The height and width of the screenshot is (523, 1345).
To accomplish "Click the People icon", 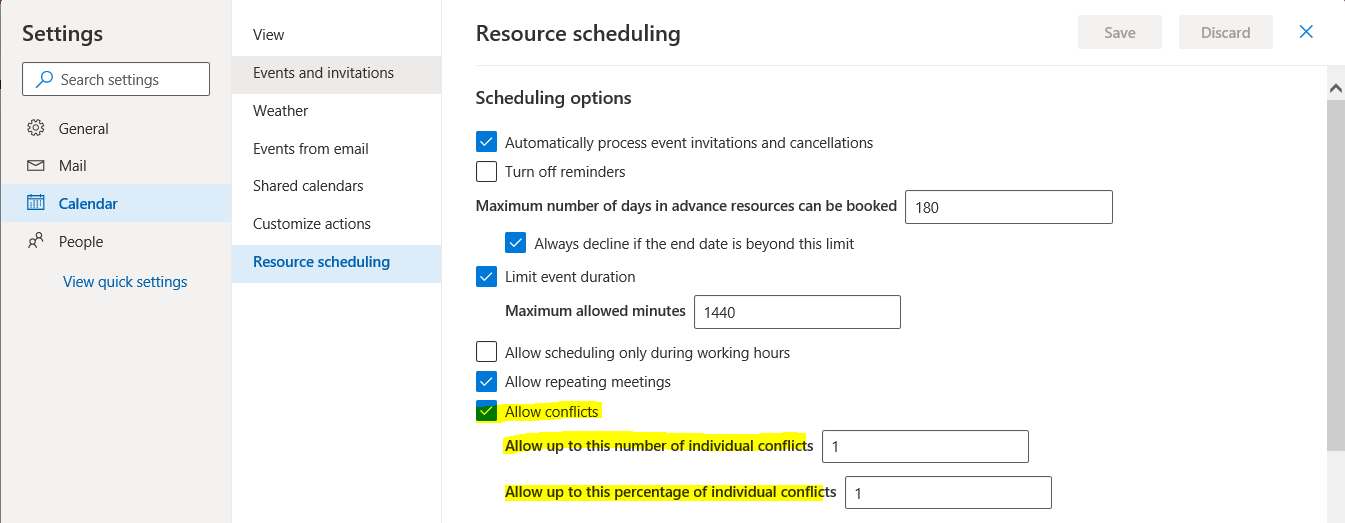I will 36,241.
